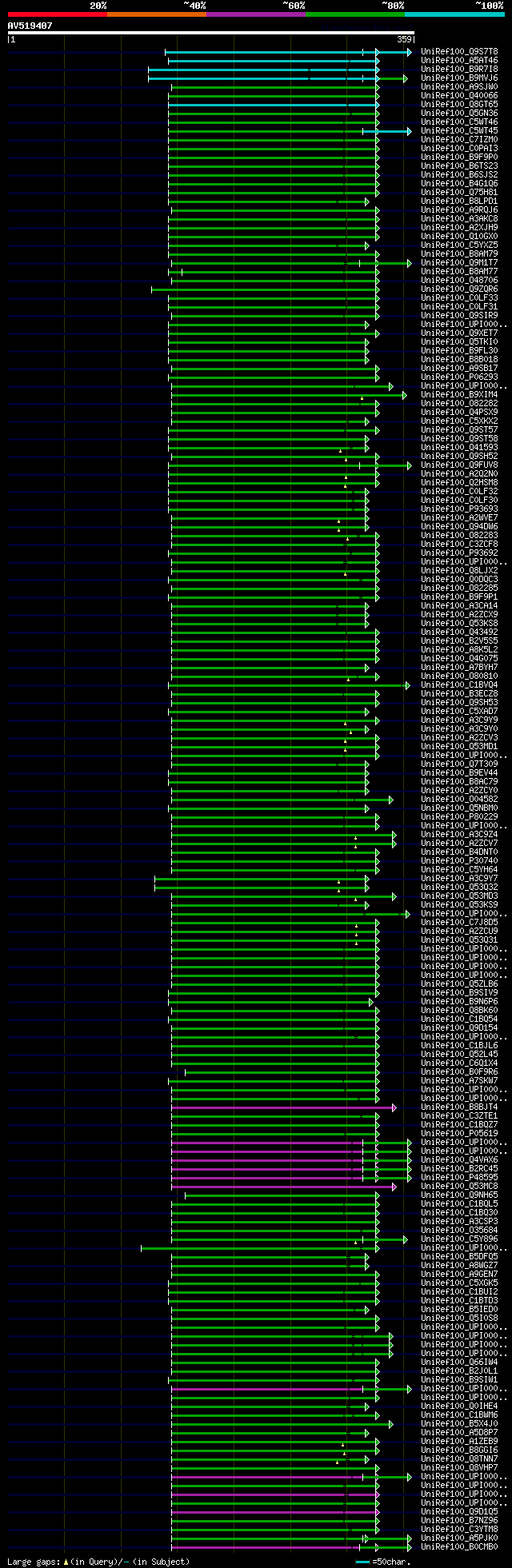This screenshot has width=512, height=1568.
Task: Click the red 20% identity legend segment
Action: [57, 14]
